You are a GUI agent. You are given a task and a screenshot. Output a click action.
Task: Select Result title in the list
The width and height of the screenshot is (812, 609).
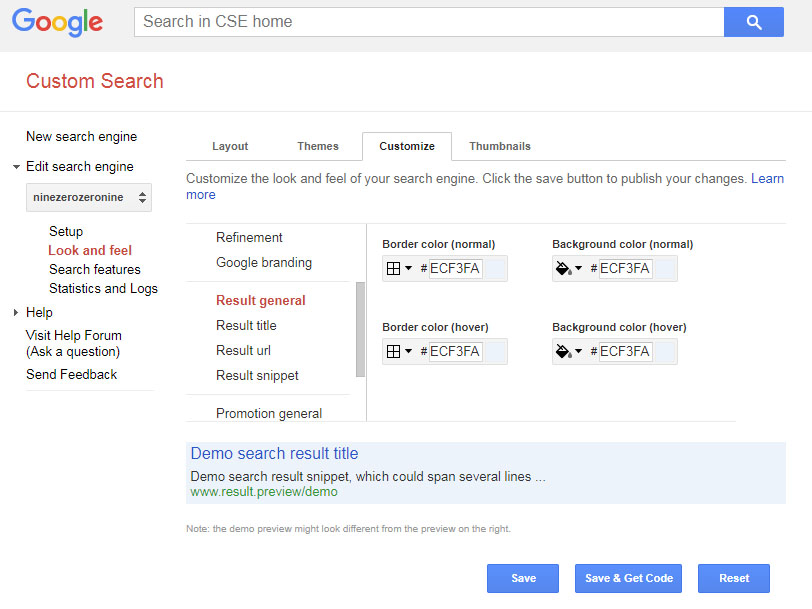tap(246, 325)
